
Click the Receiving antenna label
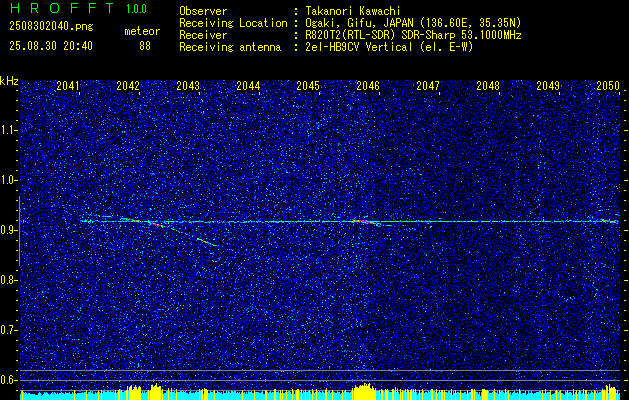pyautogui.click(x=230, y=47)
